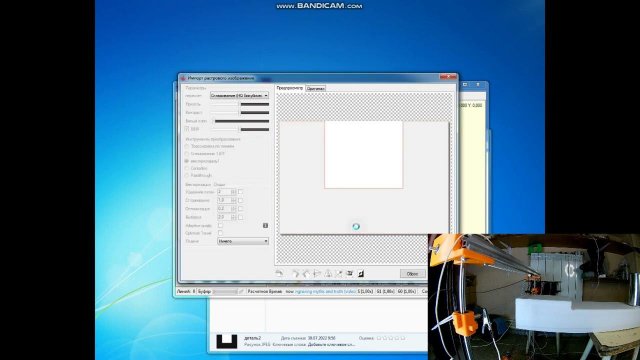Invert the image colors

coord(361,273)
